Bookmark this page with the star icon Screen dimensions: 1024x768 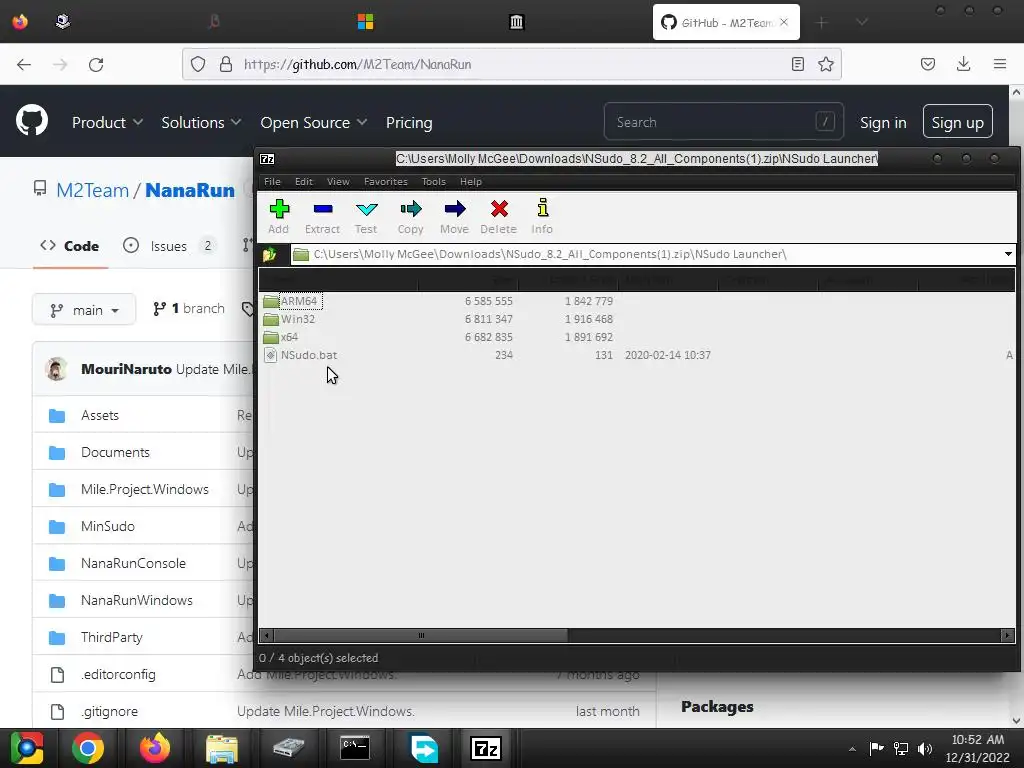tap(825, 64)
